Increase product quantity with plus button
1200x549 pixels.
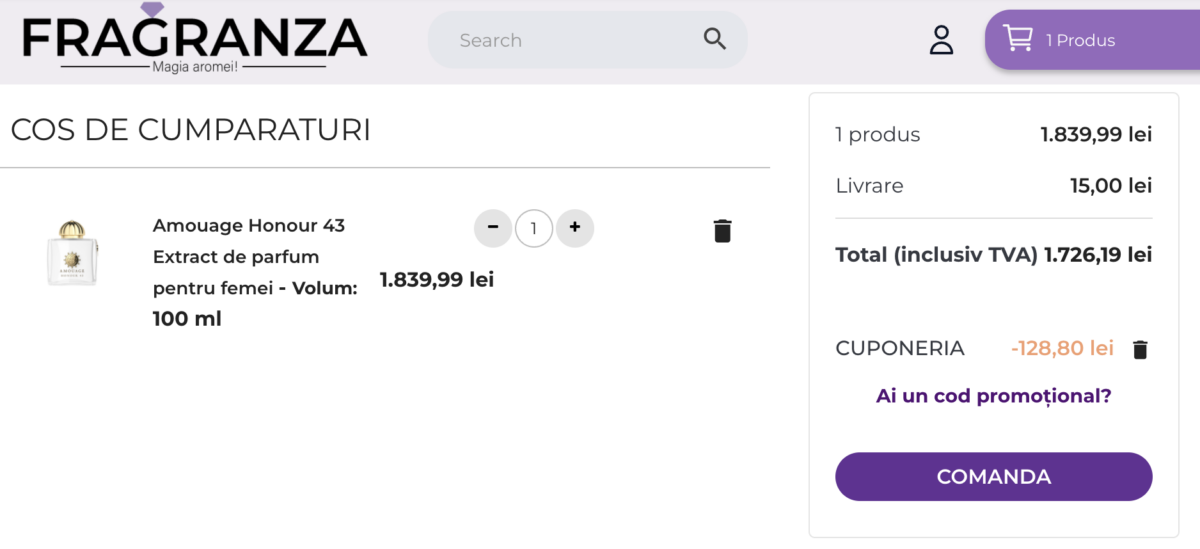point(575,228)
